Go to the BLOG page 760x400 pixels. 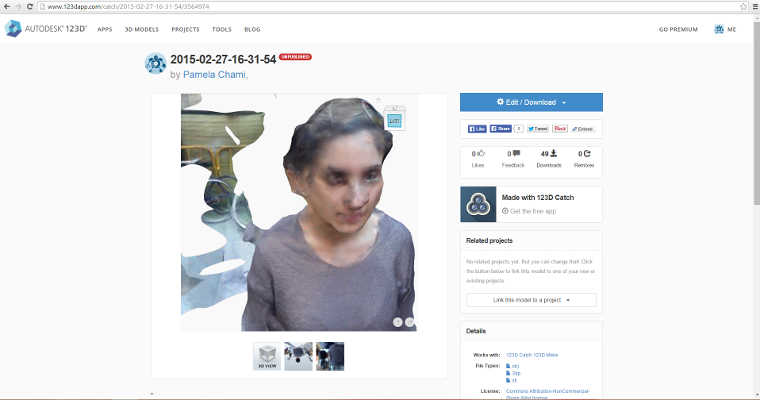pos(252,30)
